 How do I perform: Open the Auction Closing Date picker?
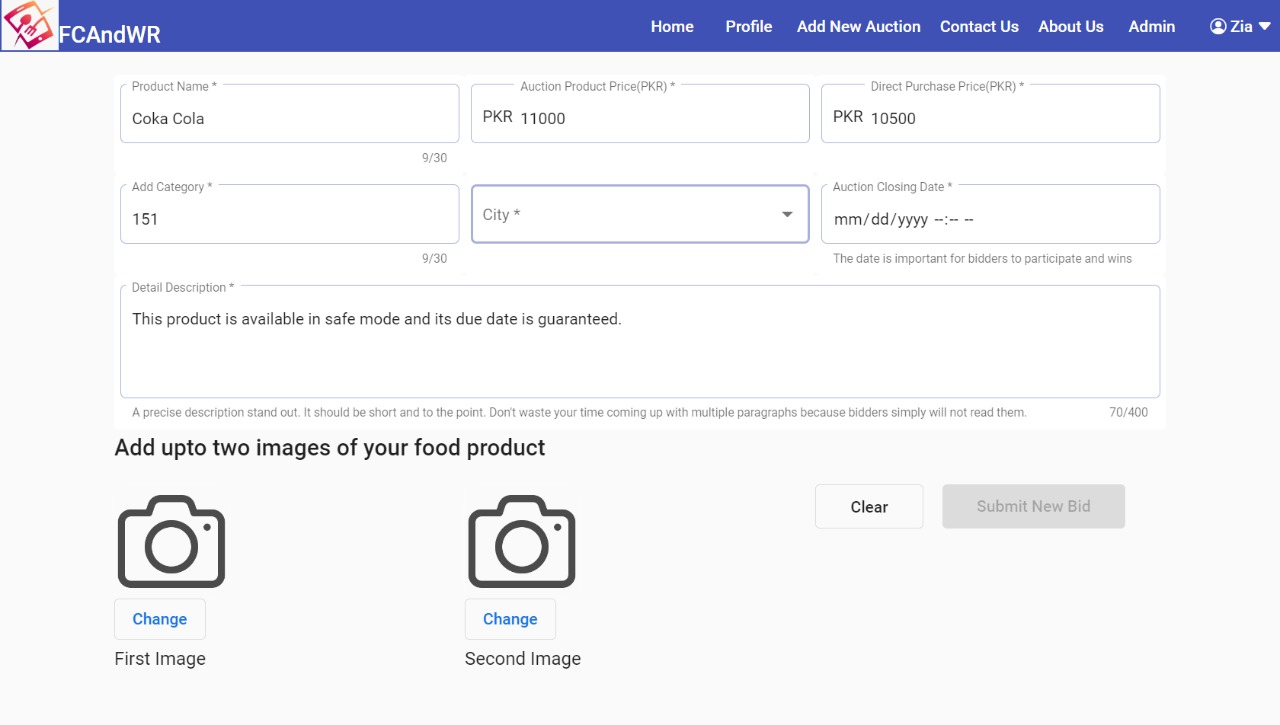[990, 219]
